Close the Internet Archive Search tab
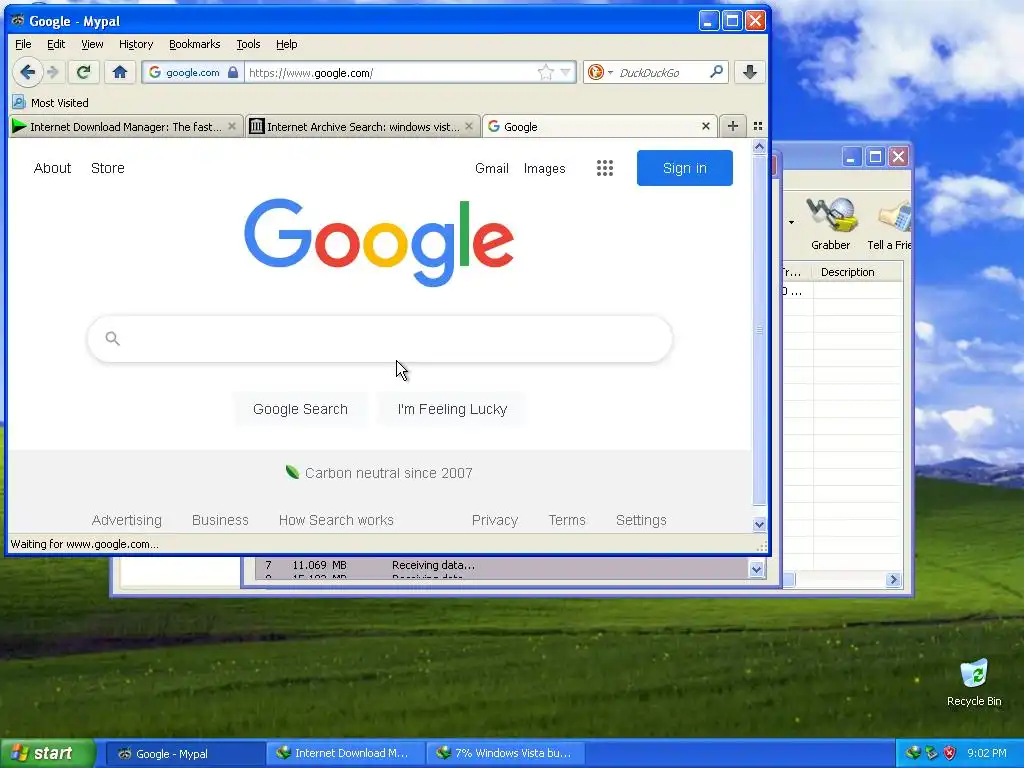Image resolution: width=1024 pixels, height=768 pixels. click(469, 126)
